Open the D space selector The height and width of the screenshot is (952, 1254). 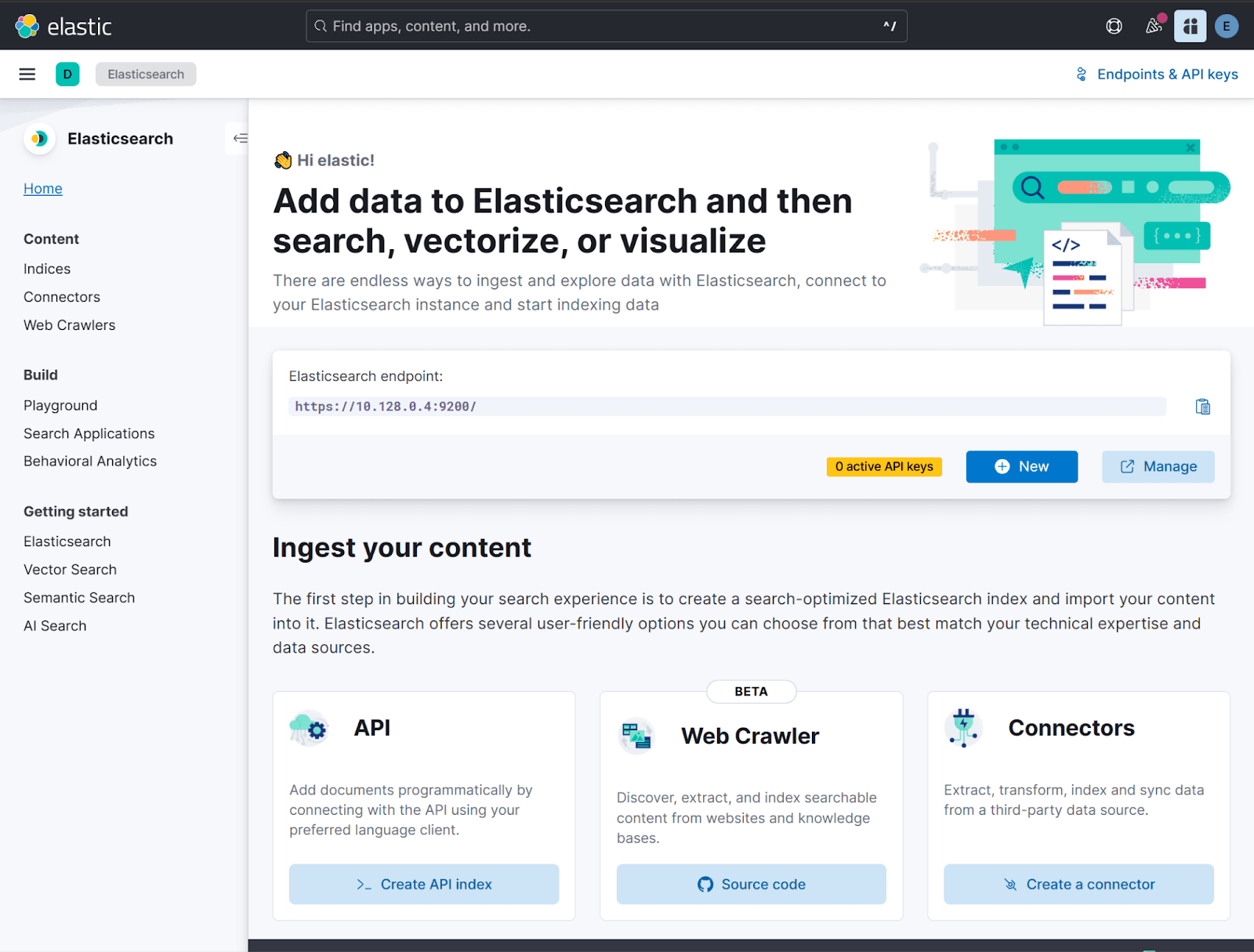(x=67, y=74)
